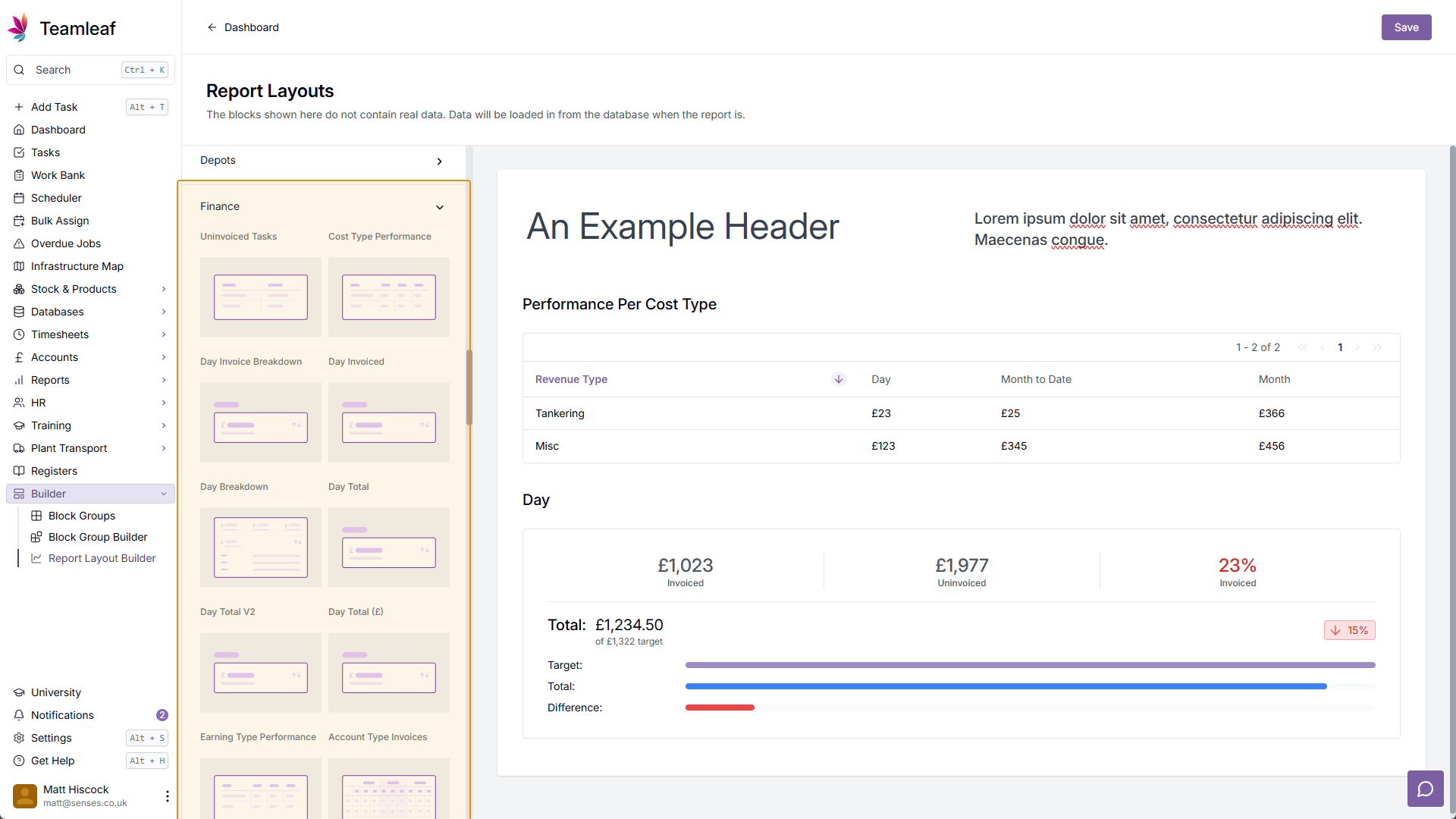The width and height of the screenshot is (1456, 819).
Task: Expand Stock & Products submenu
Action: pos(164,289)
